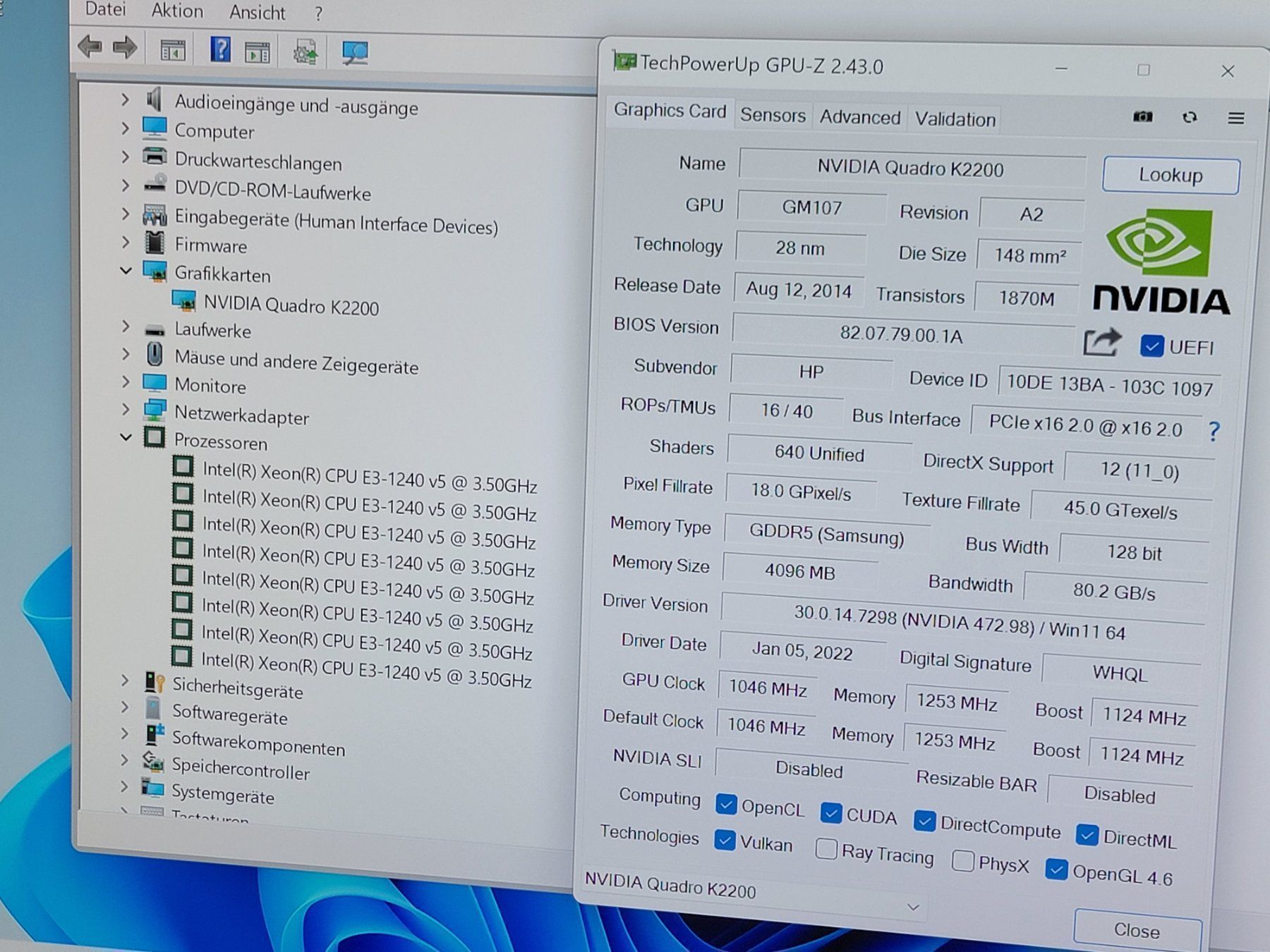Switch to the Sensors tab
Image resolution: width=1270 pixels, height=952 pixels.
[773, 115]
